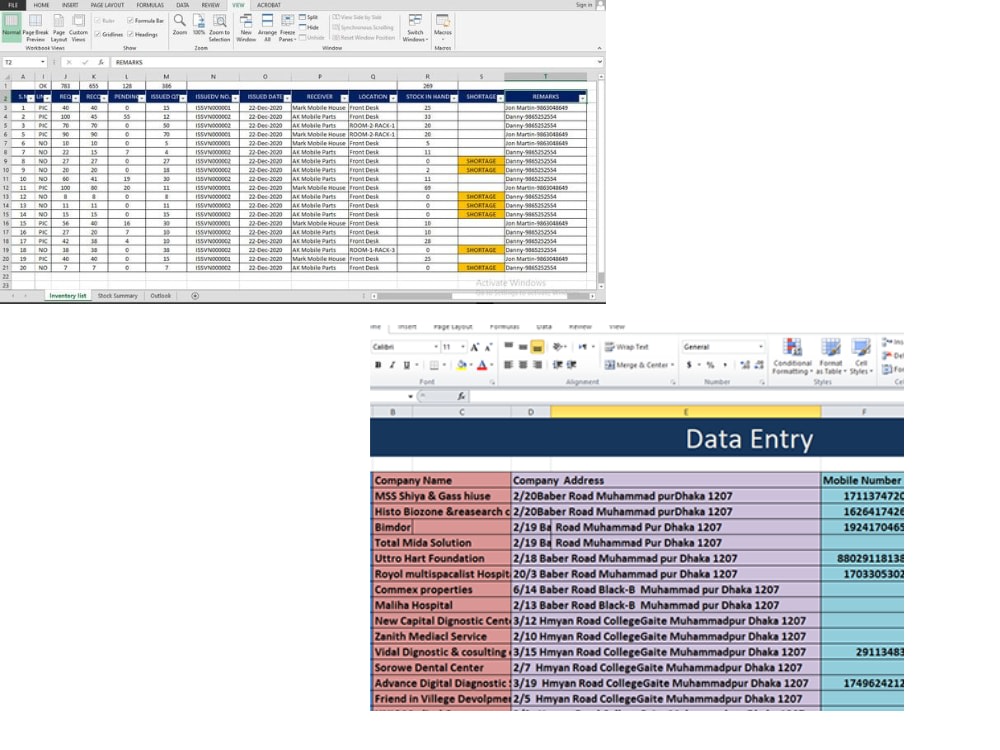Click the Zoom magnifier icon

point(180,25)
